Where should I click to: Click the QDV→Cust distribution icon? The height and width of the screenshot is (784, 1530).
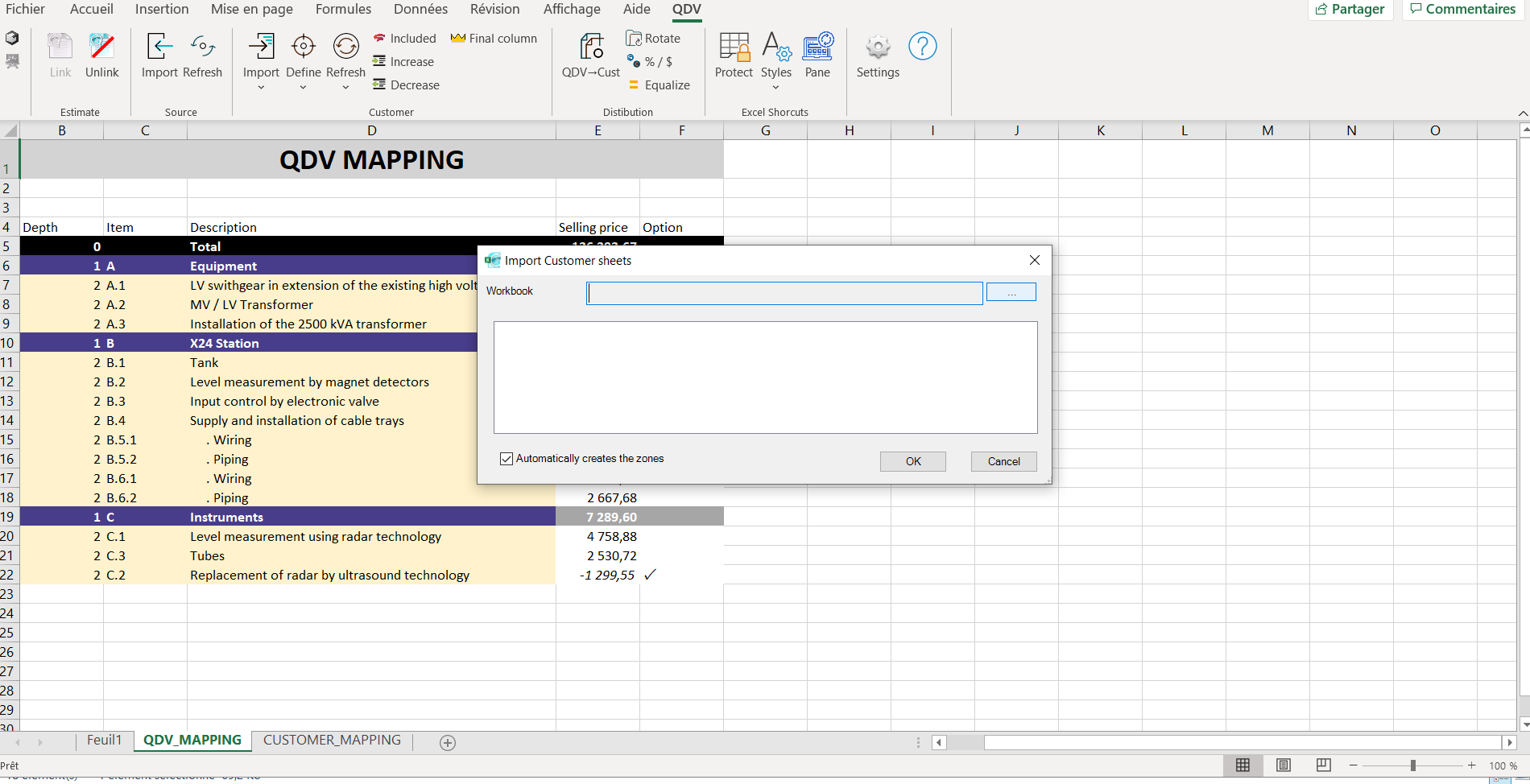point(592,47)
